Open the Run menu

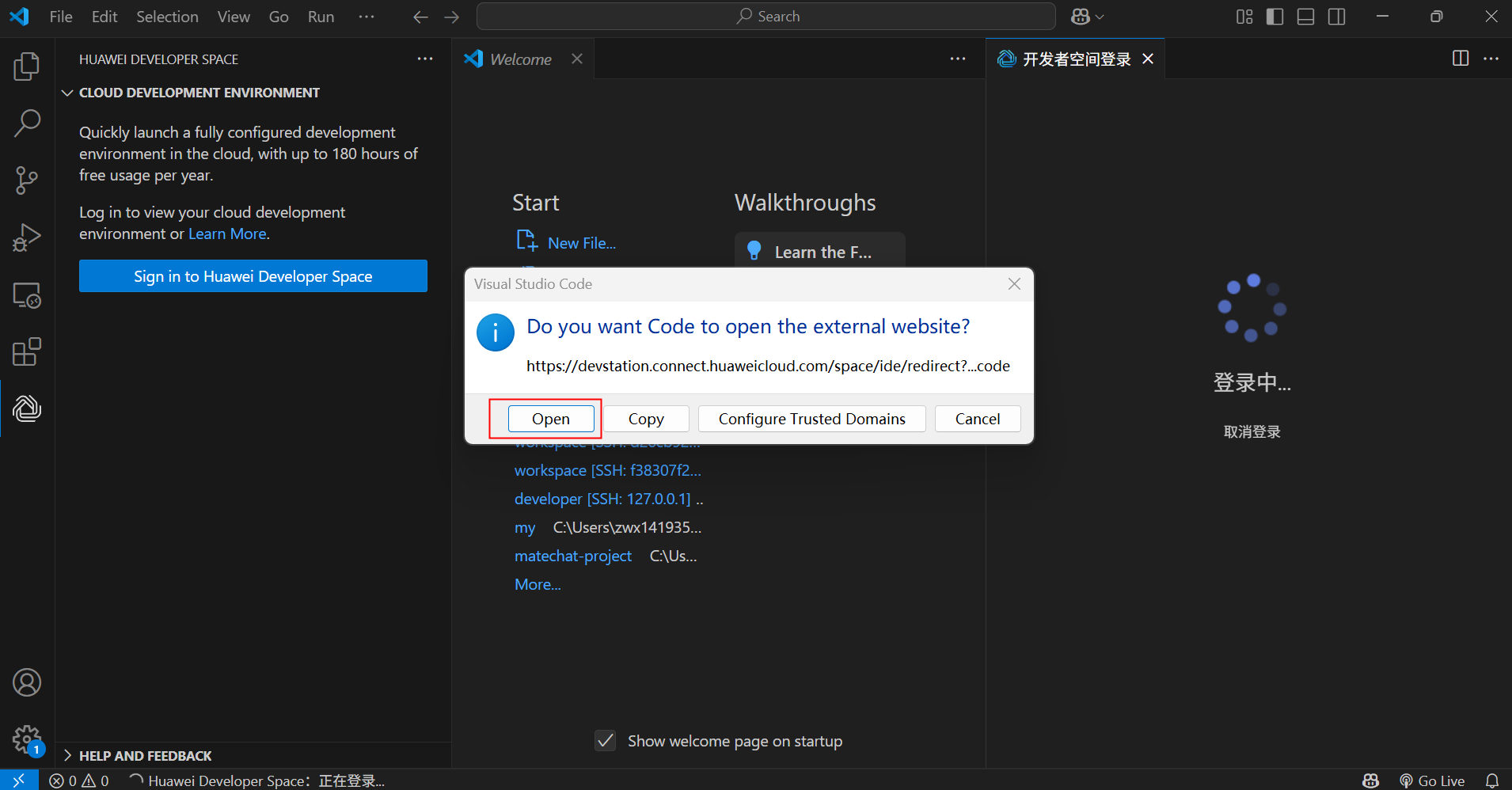tap(321, 17)
